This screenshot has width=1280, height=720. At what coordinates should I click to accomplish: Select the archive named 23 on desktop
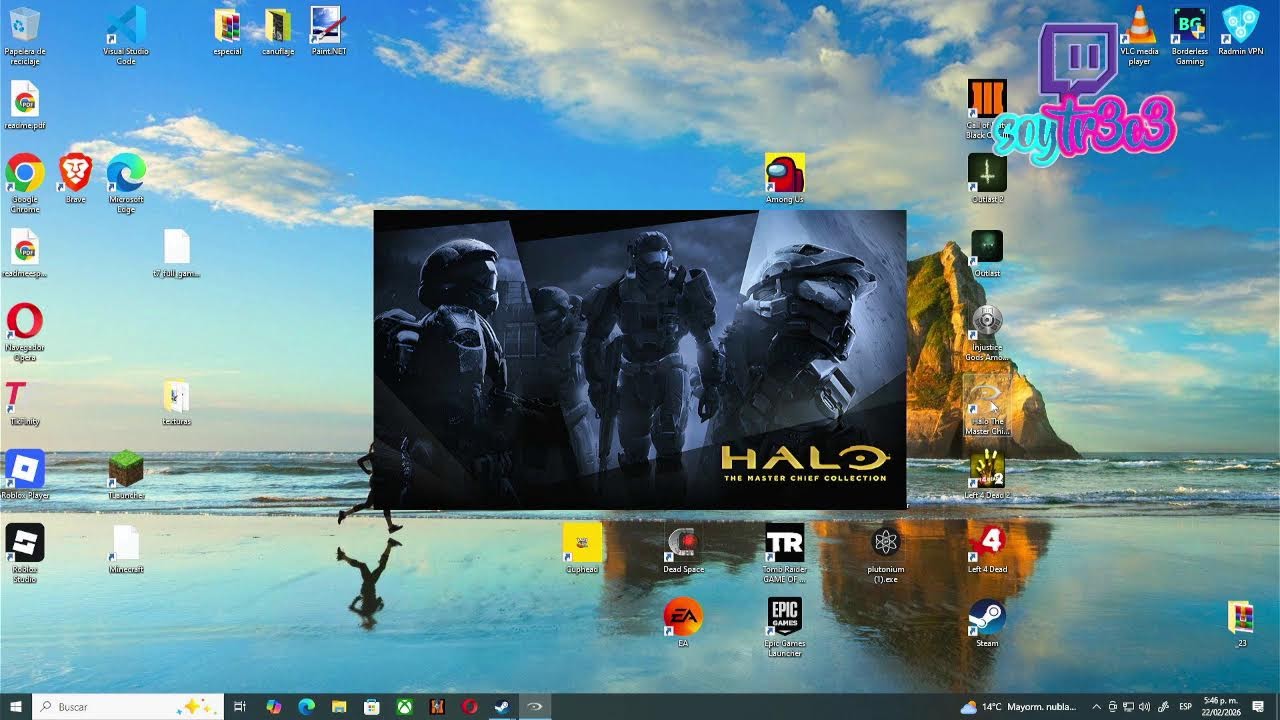coord(1240,623)
